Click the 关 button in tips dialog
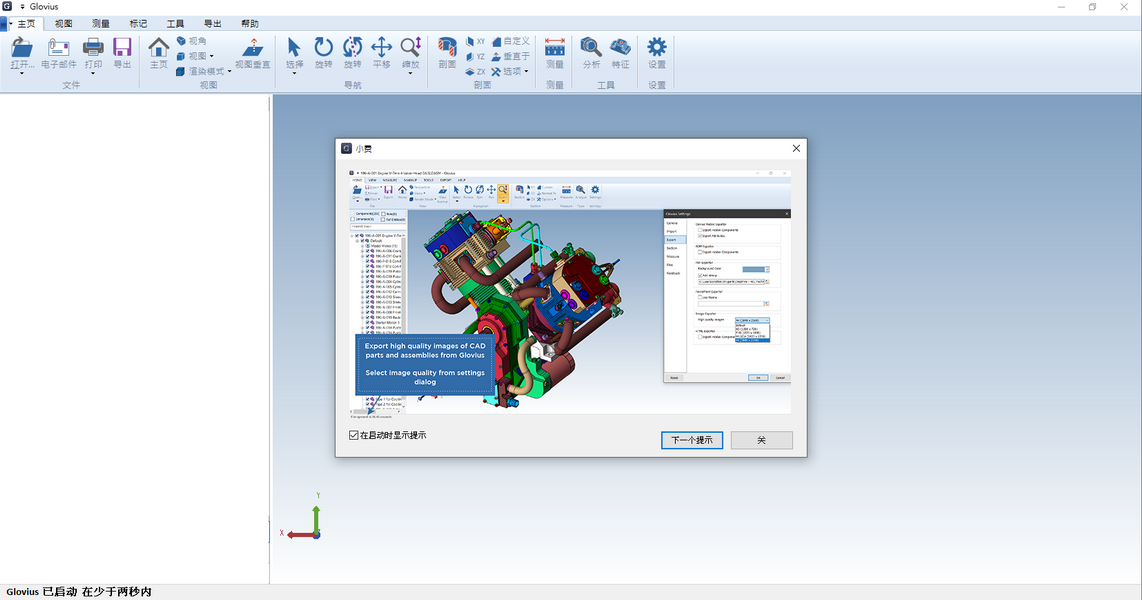This screenshot has width=1142, height=600. tap(761, 440)
